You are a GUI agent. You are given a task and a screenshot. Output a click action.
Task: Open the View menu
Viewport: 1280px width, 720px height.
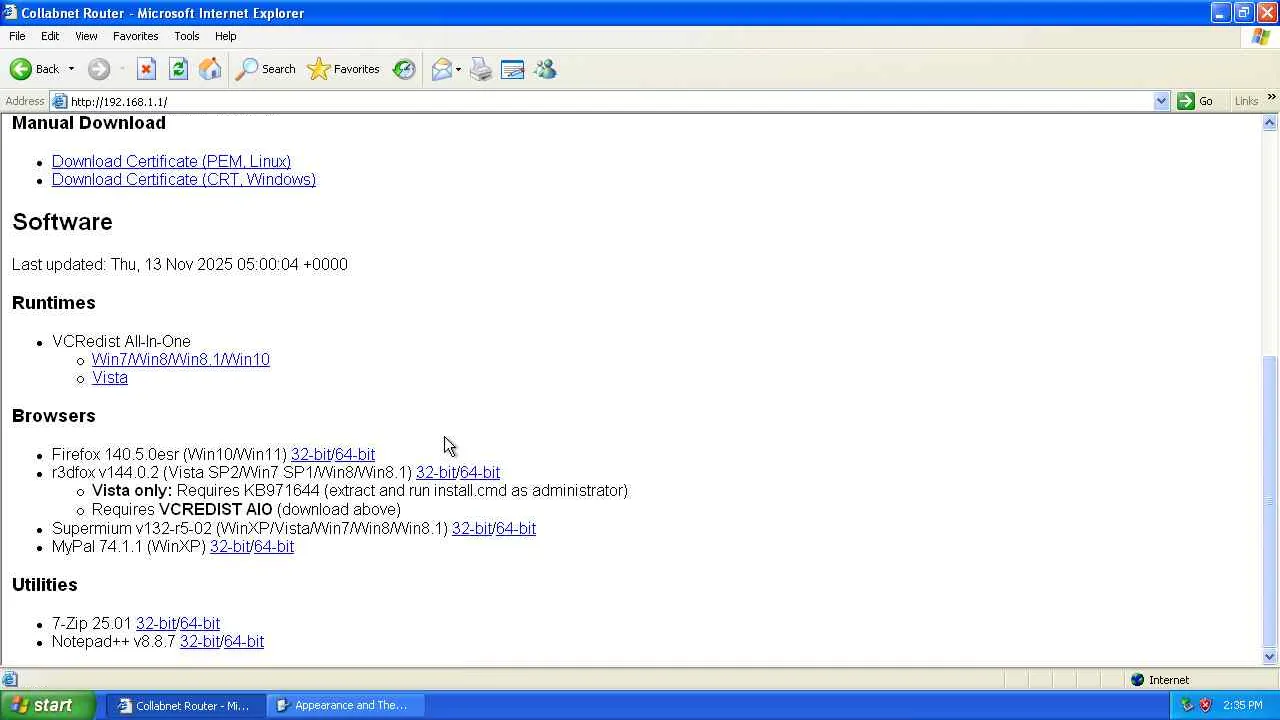click(x=86, y=36)
